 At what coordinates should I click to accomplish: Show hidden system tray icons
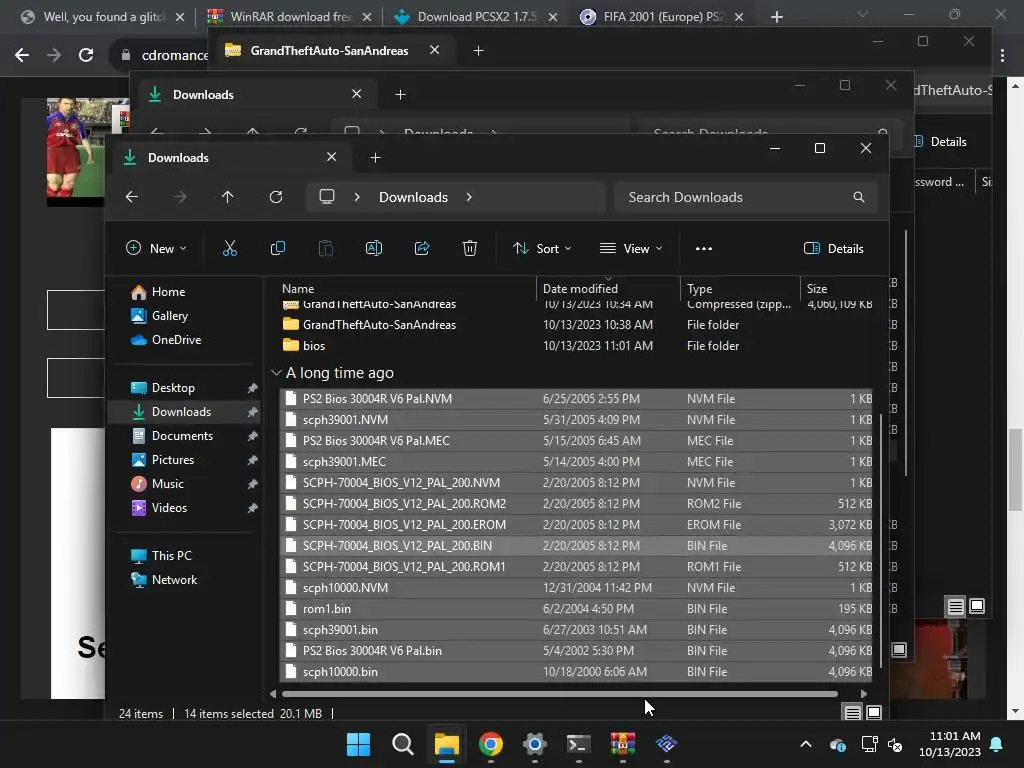pyautogui.click(x=806, y=744)
